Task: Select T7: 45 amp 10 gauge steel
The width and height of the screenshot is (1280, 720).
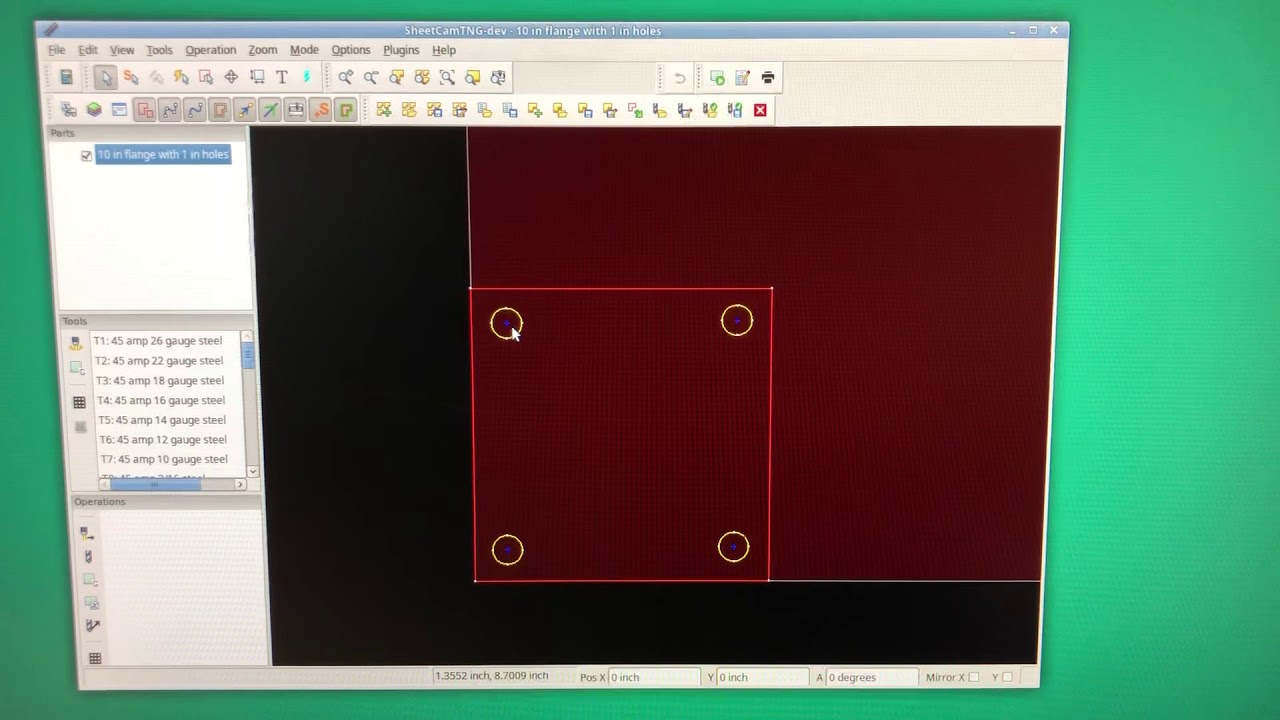Action: (164, 459)
